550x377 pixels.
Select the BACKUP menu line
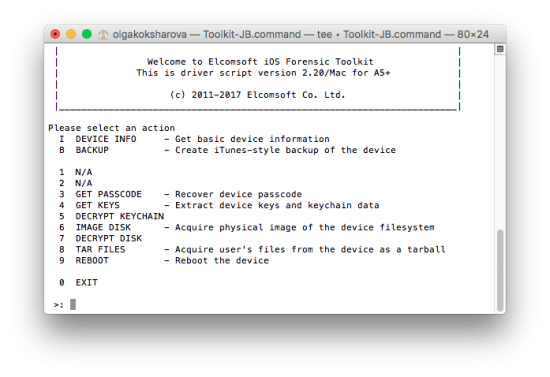pyautogui.click(x=227, y=150)
